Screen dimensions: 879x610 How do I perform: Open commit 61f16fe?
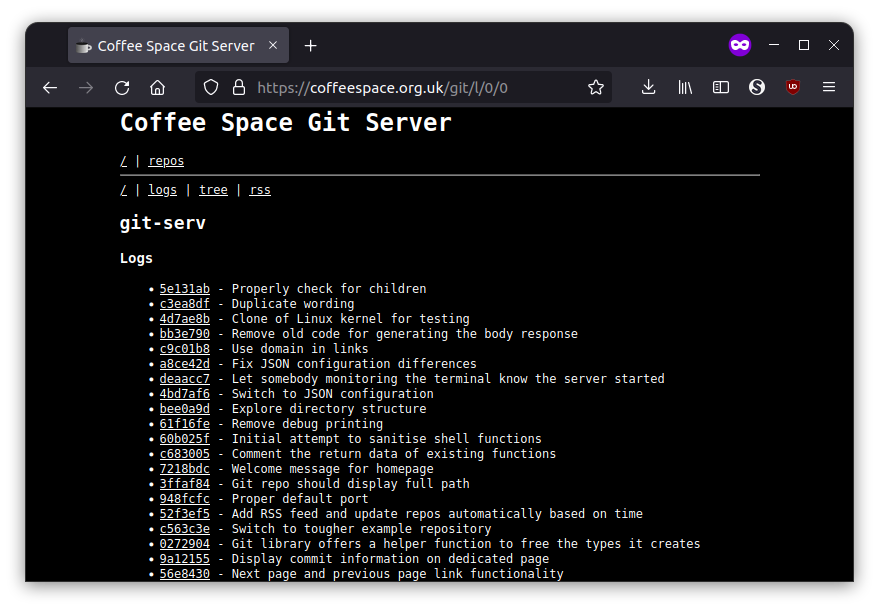pyautogui.click(x=184, y=424)
